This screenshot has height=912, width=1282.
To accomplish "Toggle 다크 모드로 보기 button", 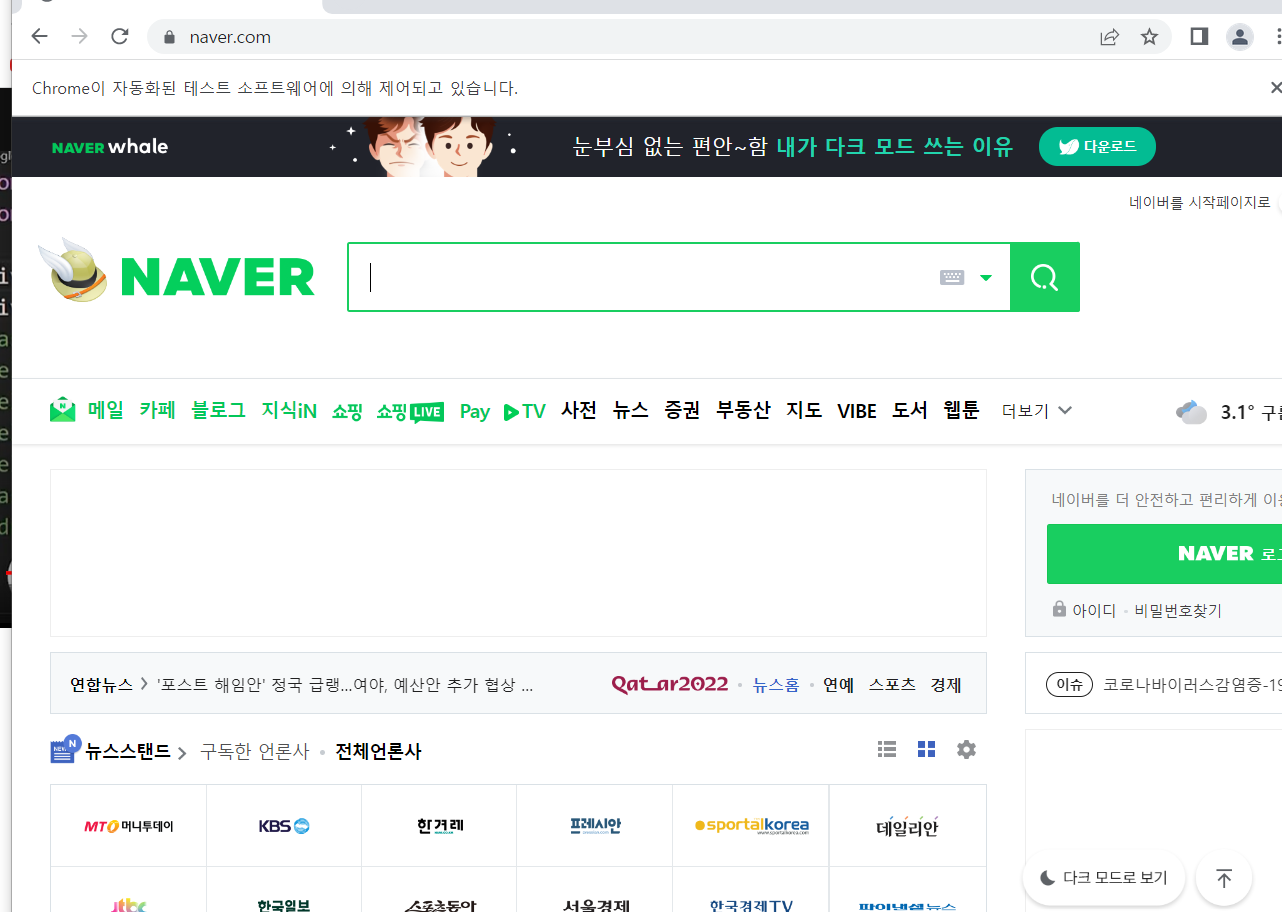I will (x=1104, y=878).
